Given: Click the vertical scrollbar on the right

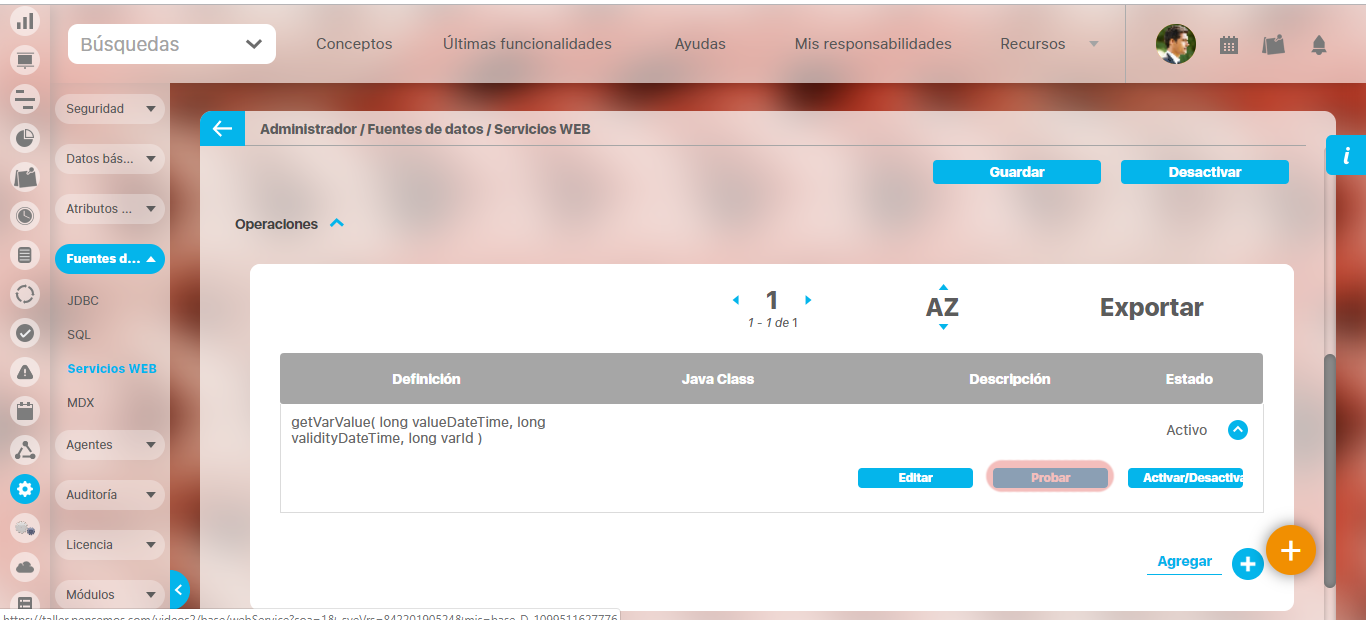Looking at the screenshot, I should point(1329,470).
